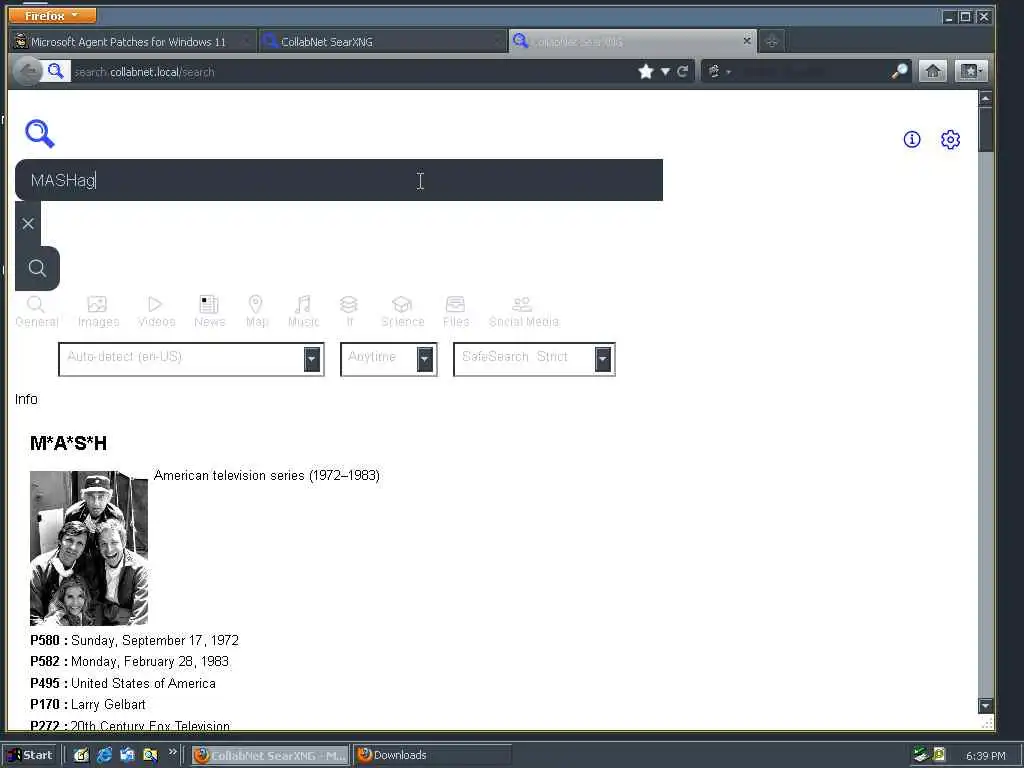This screenshot has width=1024, height=768.
Task: Open the info/about icon
Action: coord(912,139)
